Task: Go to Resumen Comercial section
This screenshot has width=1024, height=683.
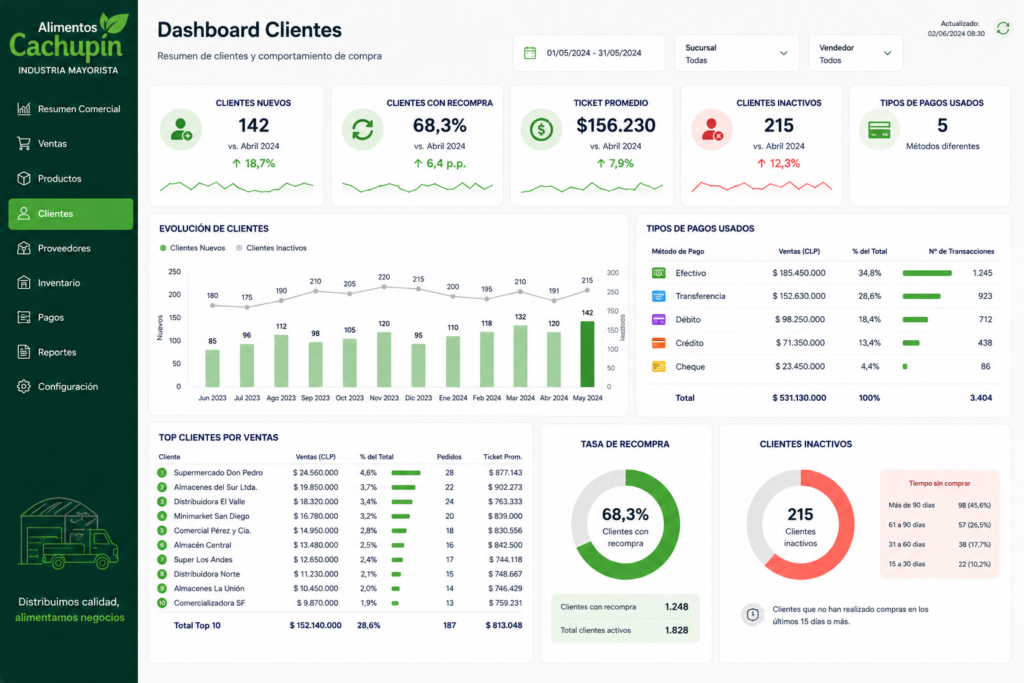Action: pos(70,109)
